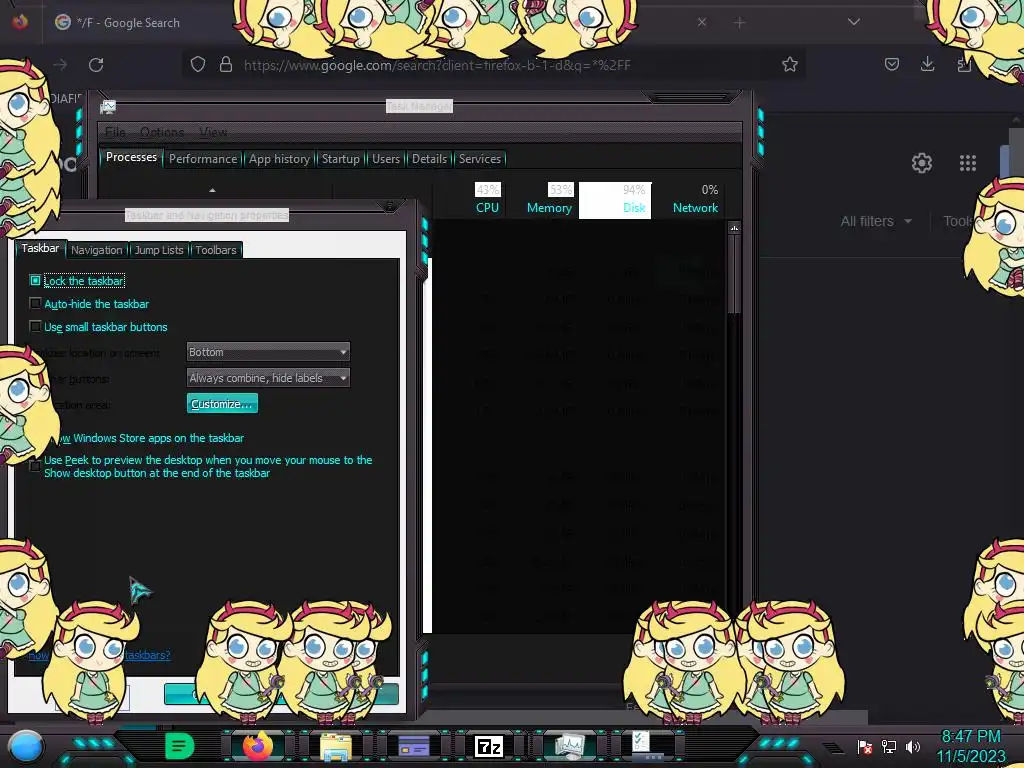The width and height of the screenshot is (1024, 768).
Task: Switch to the Jump Lists tab
Action: pos(159,250)
